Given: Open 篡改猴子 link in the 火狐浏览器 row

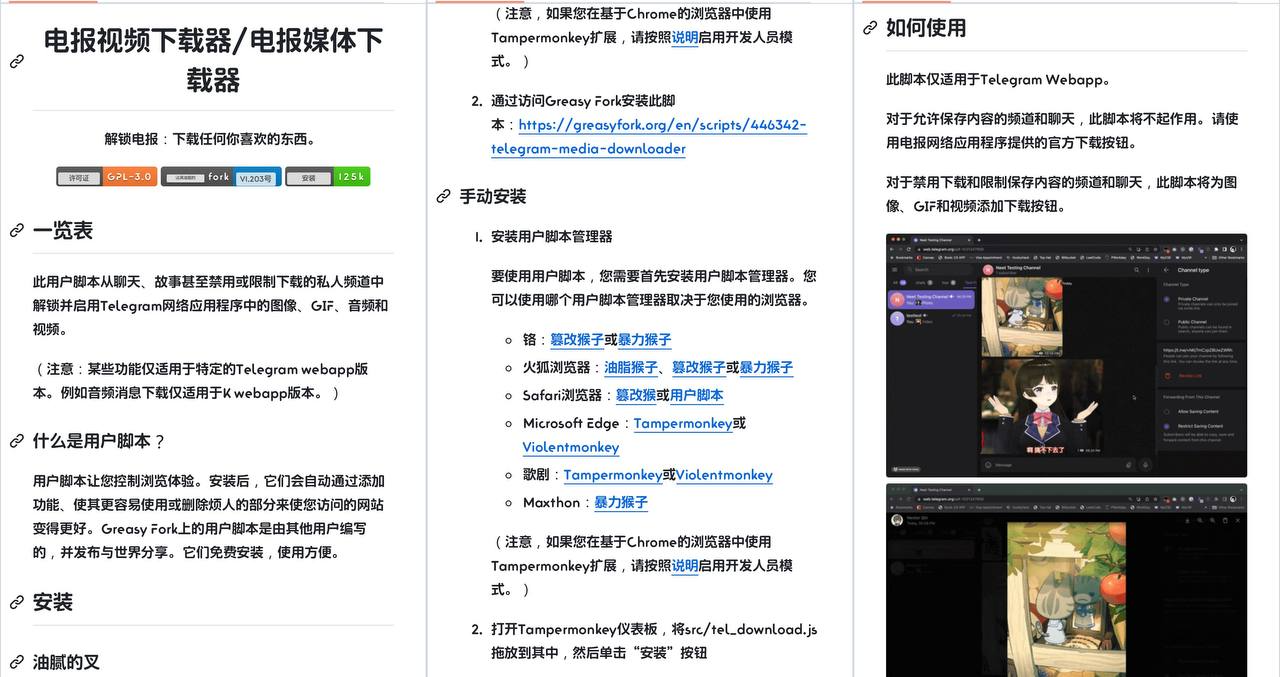Looking at the screenshot, I should [699, 368].
